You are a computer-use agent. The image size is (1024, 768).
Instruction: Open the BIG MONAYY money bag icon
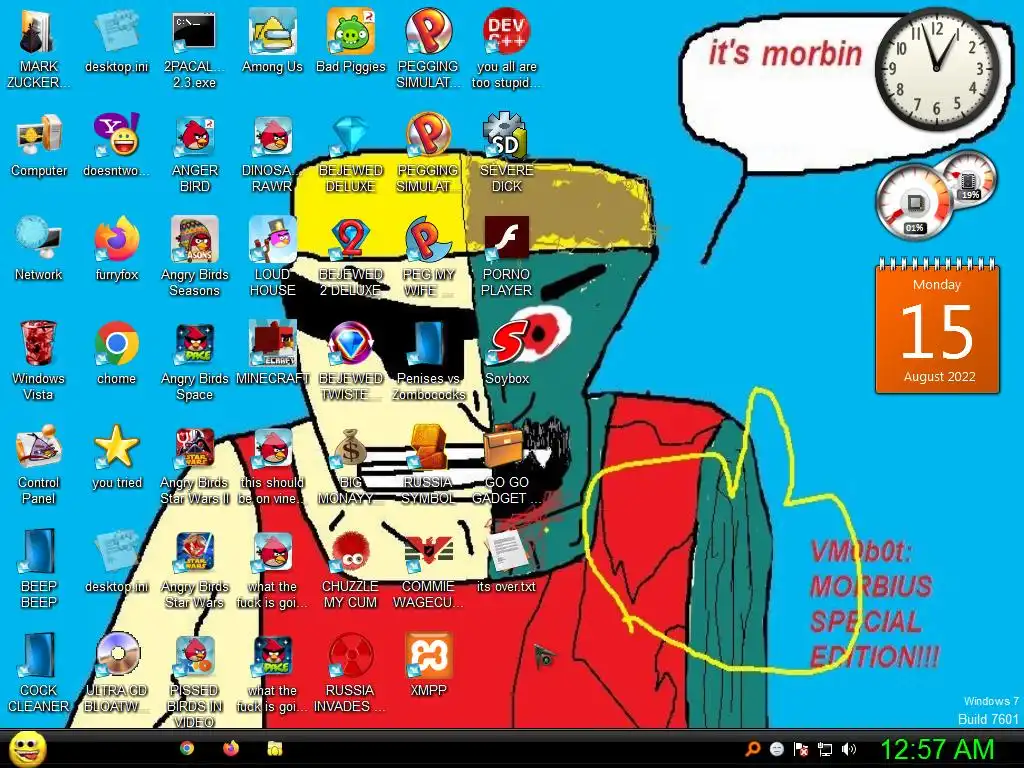click(351, 448)
